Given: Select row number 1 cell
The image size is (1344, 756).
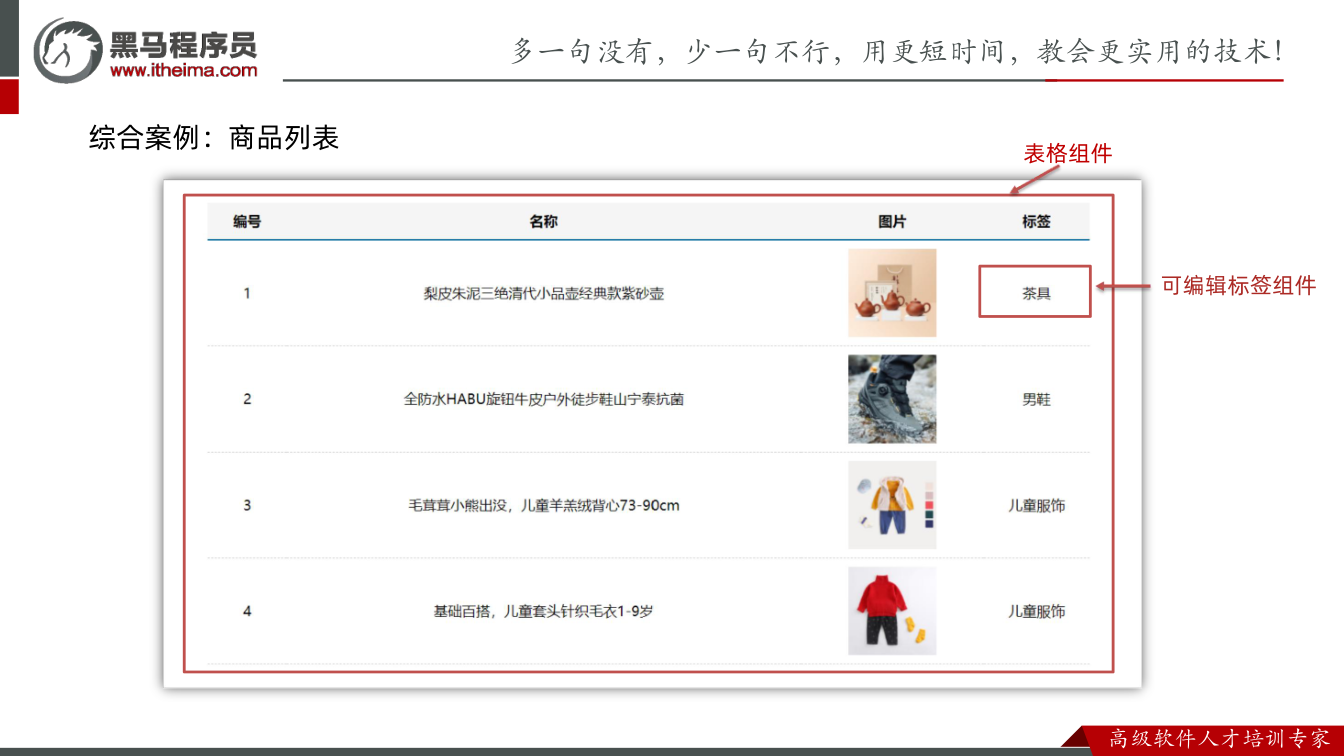Looking at the screenshot, I should click(247, 294).
